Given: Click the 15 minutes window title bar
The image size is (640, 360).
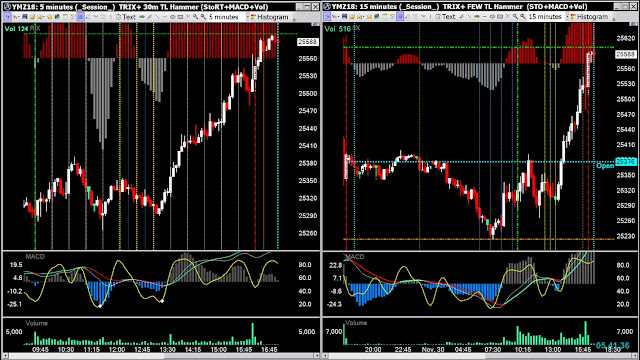Looking at the screenshot, I should [x=480, y=7].
